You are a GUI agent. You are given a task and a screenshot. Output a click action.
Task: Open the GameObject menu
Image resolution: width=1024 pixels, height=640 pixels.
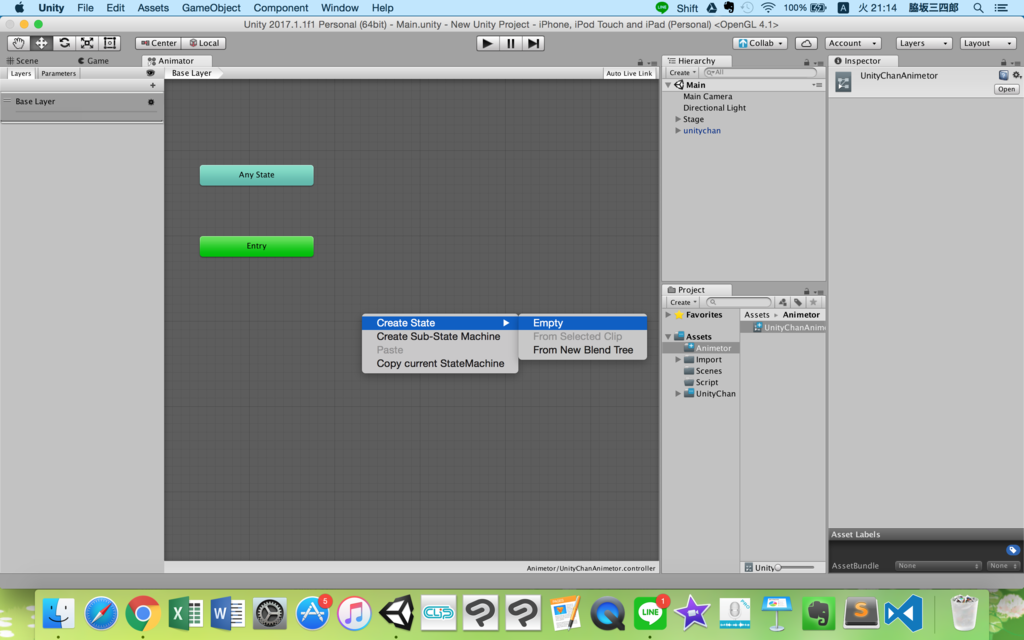(211, 8)
